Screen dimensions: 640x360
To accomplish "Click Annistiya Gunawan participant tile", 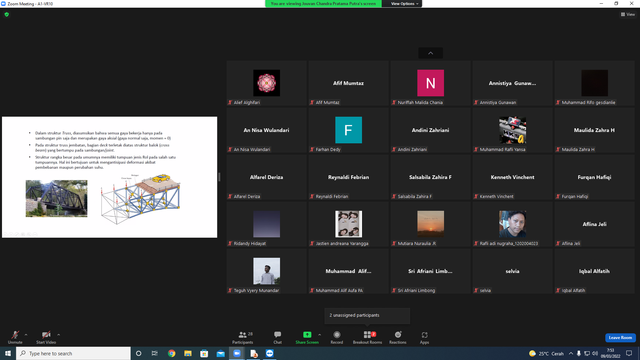I will point(512,83).
